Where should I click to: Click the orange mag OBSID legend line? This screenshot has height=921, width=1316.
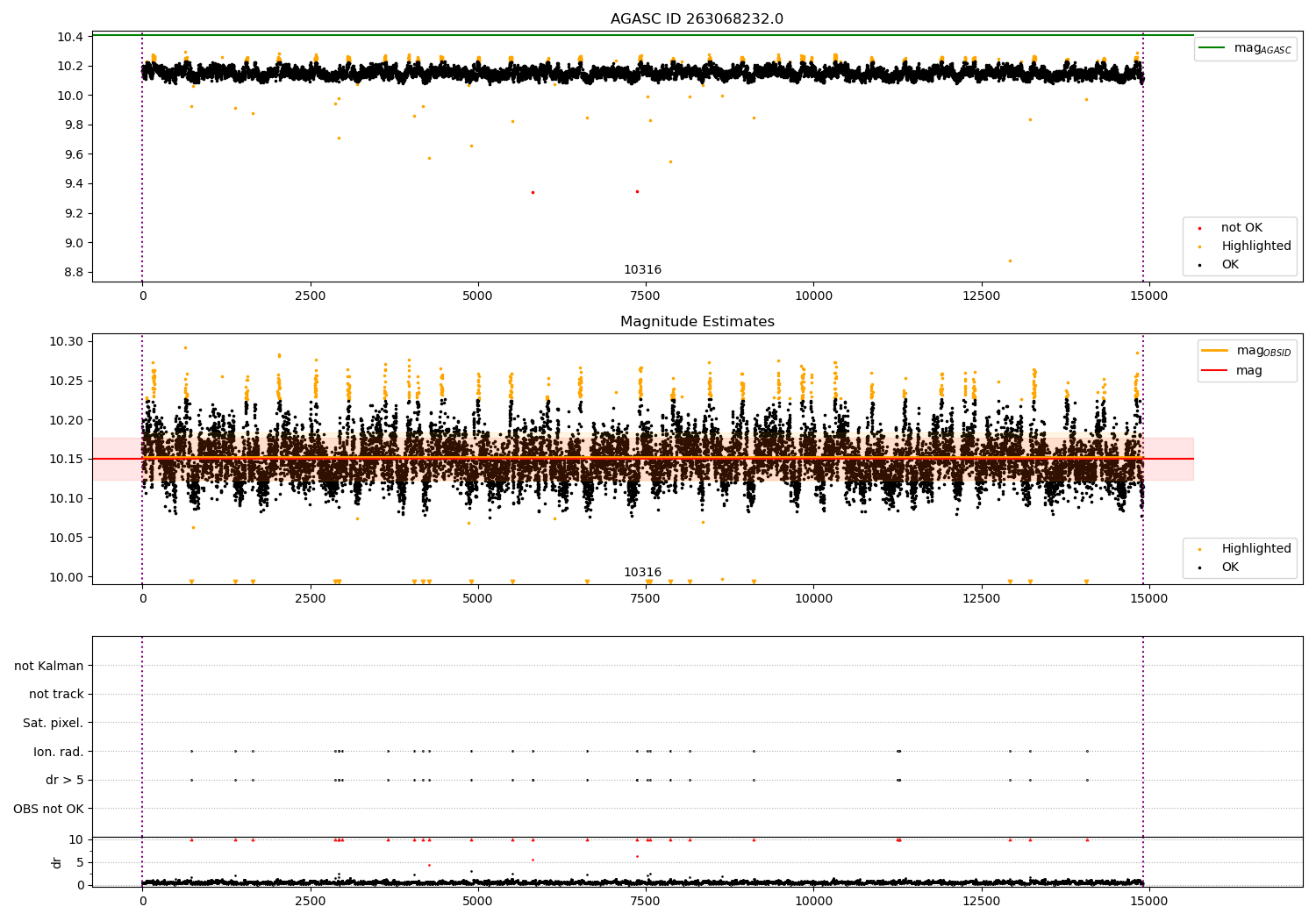(1214, 351)
